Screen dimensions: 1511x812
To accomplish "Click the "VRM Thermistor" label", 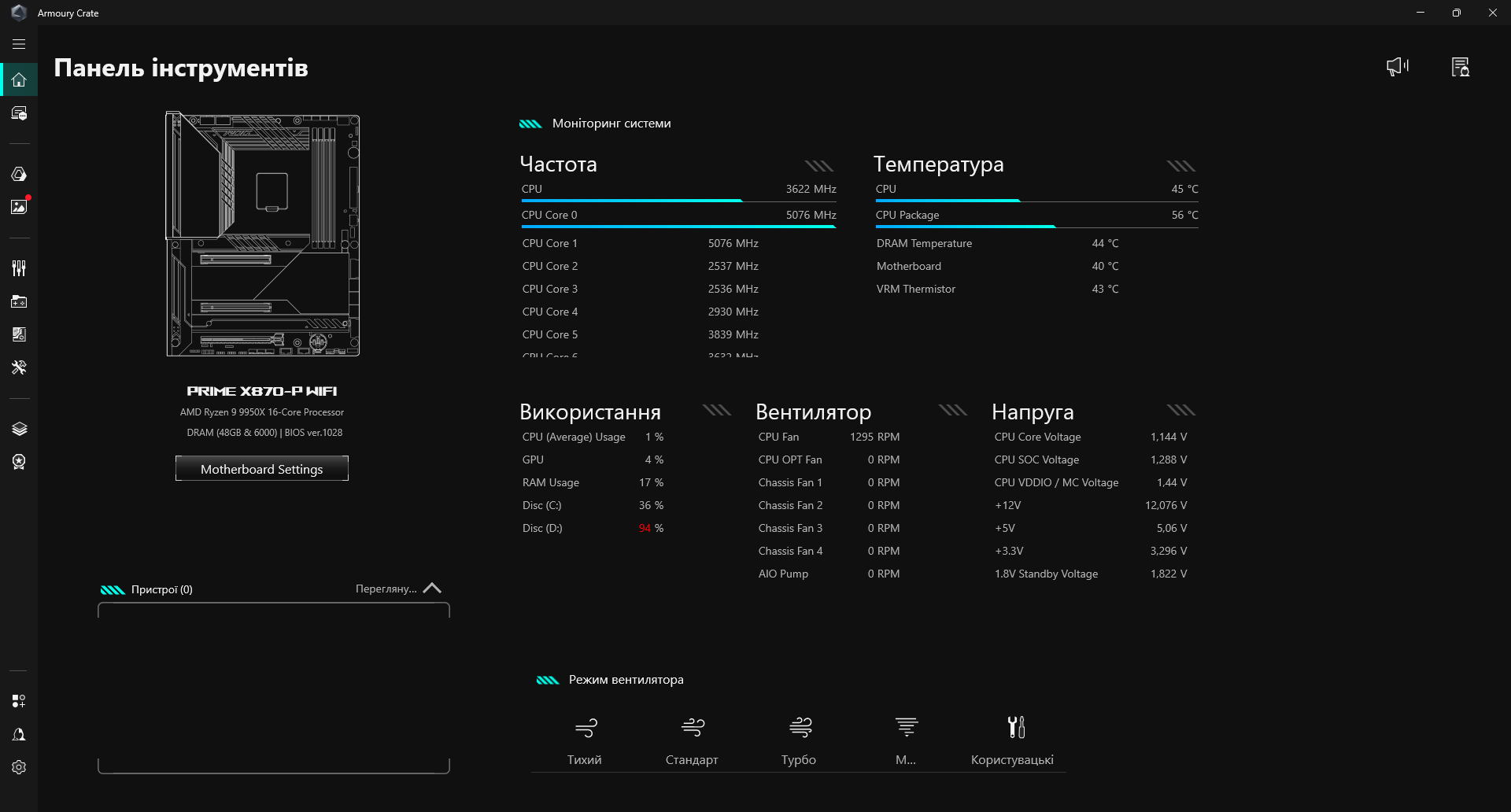I will coord(916,289).
